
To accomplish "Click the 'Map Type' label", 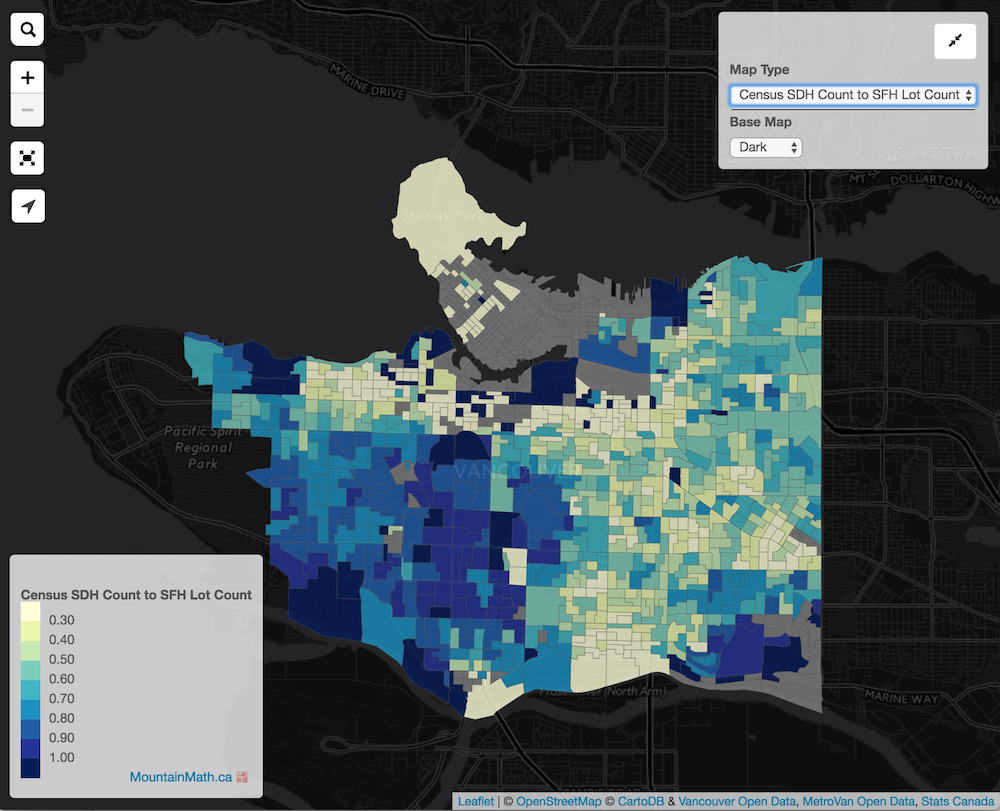I will 759,69.
